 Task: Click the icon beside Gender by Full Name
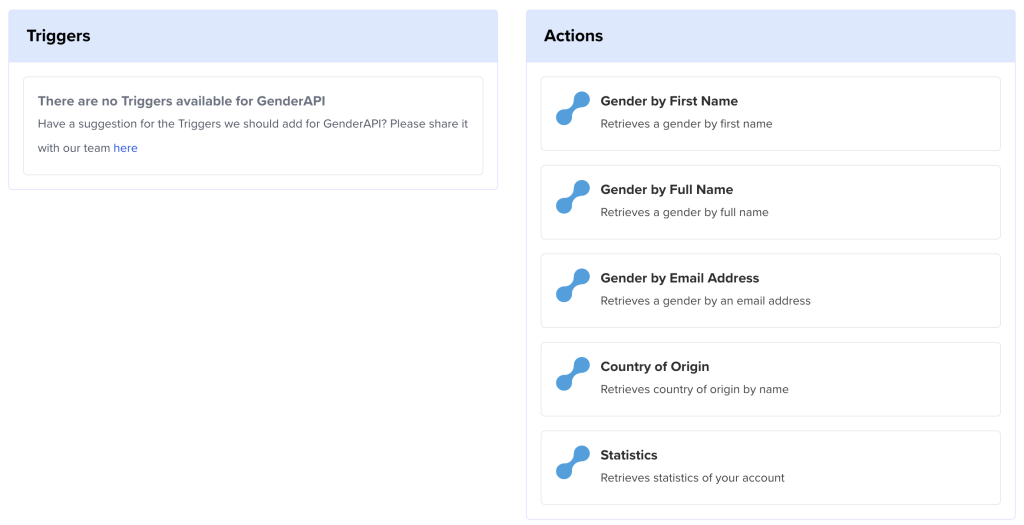[573, 197]
